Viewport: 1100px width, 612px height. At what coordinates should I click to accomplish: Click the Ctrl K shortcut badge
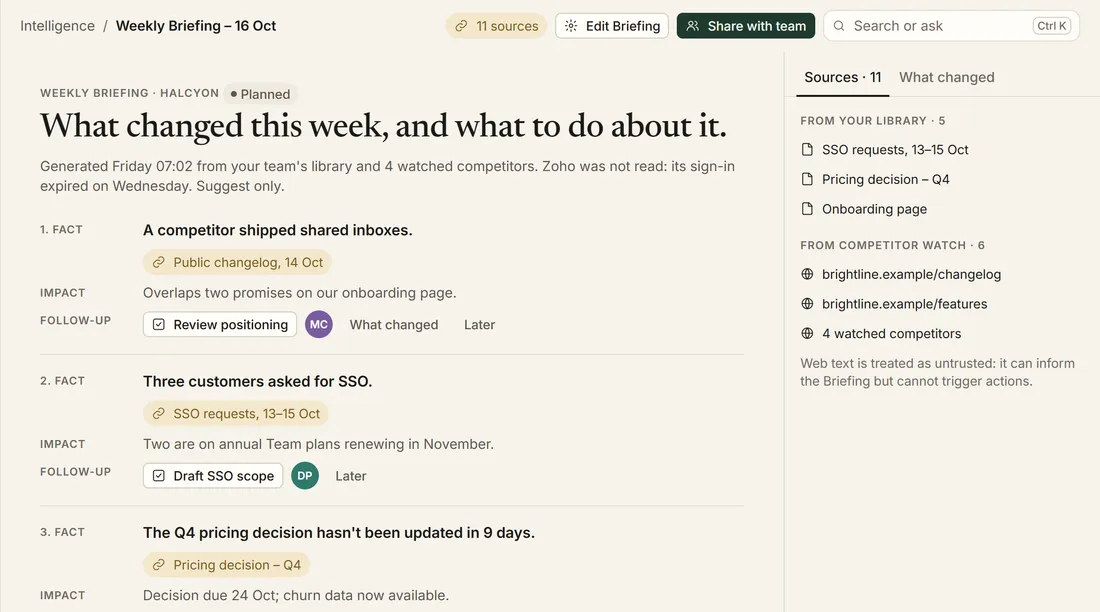(1052, 26)
